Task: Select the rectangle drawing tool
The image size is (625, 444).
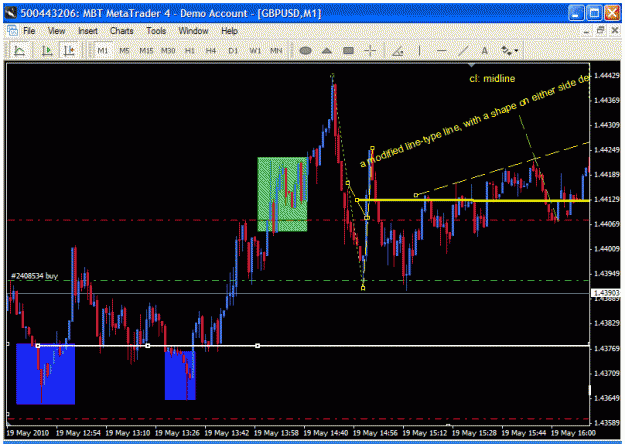Action: pyautogui.click(x=348, y=51)
